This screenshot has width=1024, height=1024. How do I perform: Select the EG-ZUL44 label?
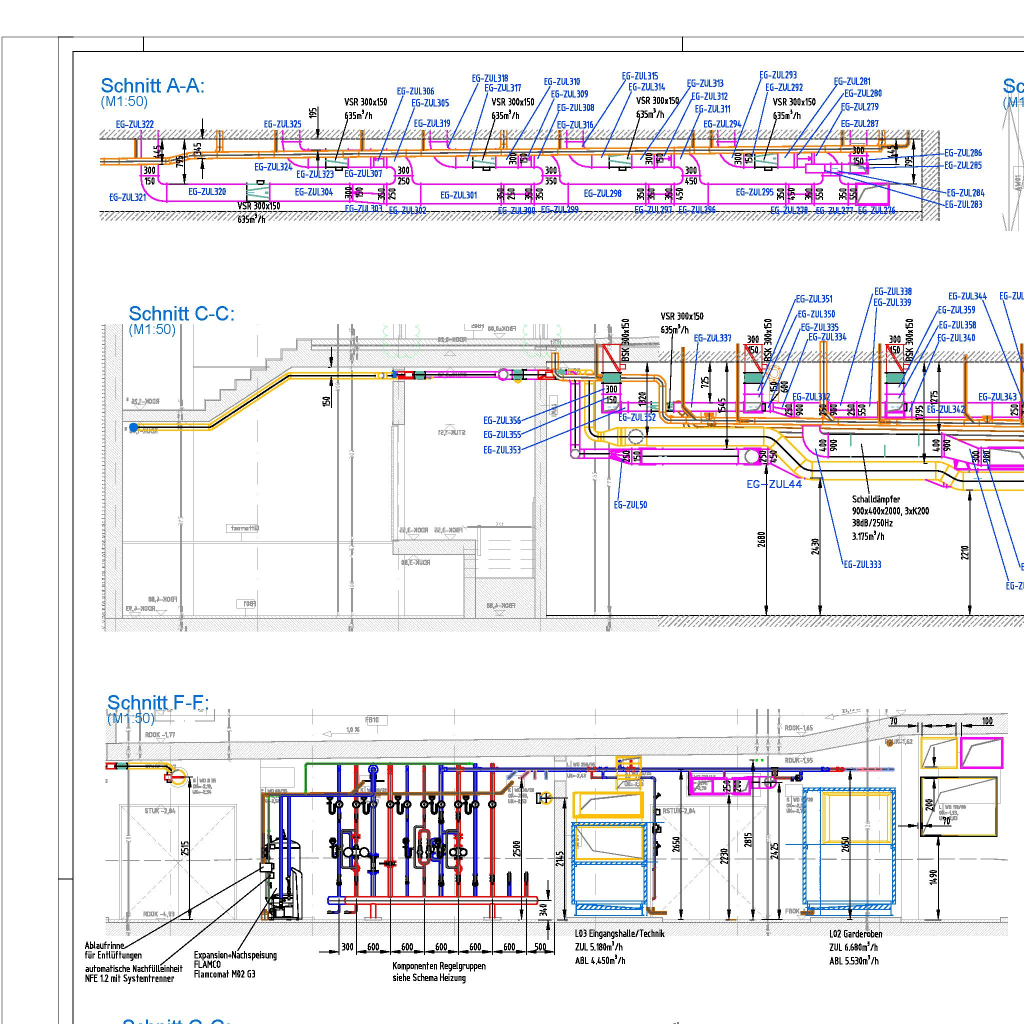tap(775, 483)
